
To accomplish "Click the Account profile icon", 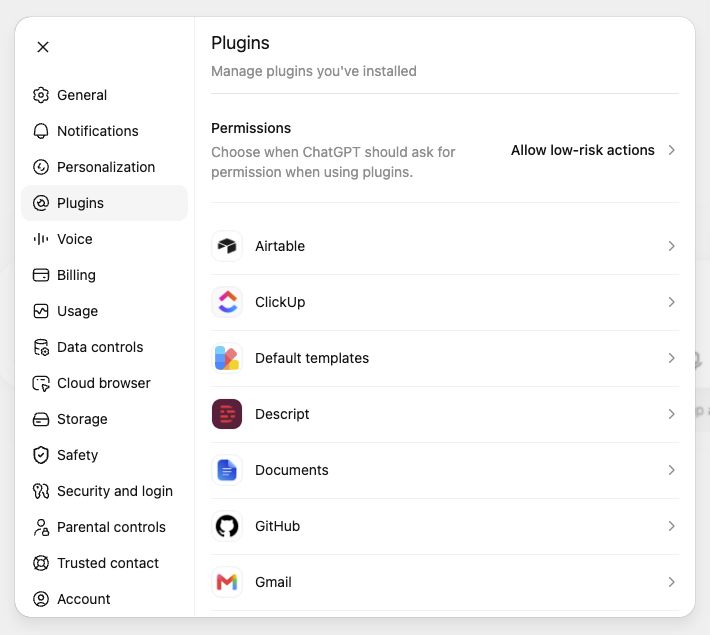I will tap(41, 599).
